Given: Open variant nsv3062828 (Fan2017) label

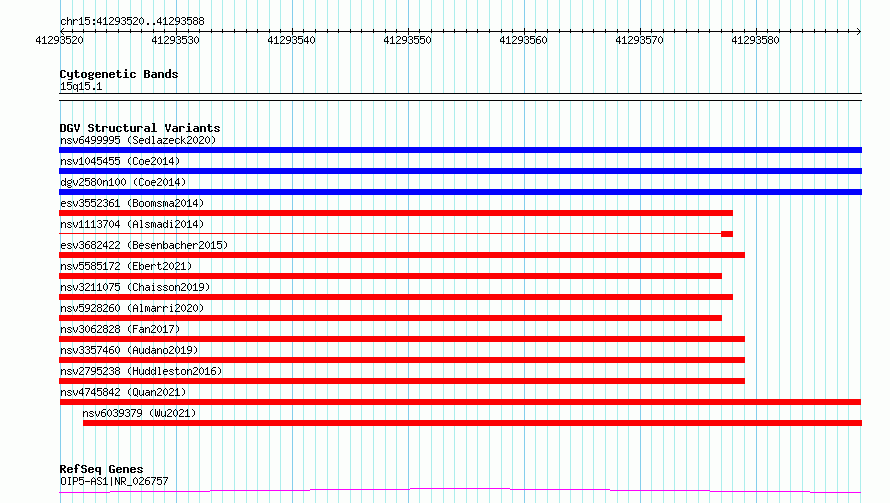Looking at the screenshot, I should [120, 329].
